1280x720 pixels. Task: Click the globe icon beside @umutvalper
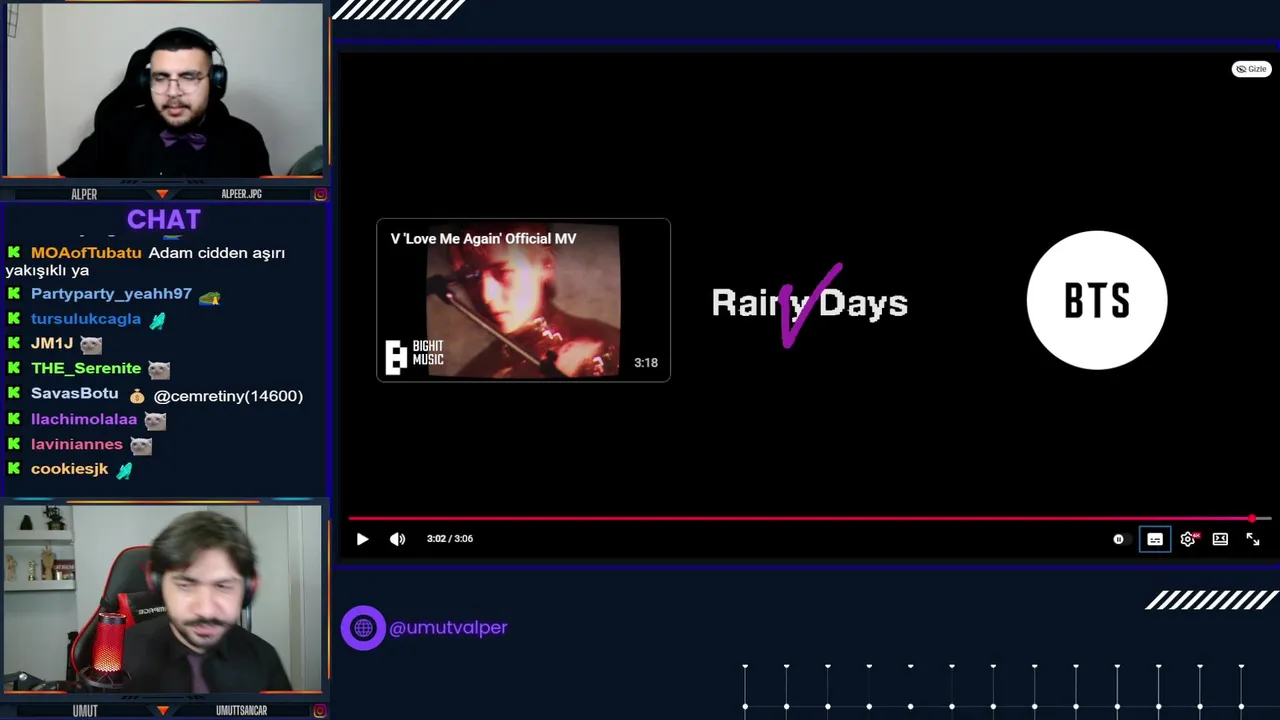click(x=363, y=628)
